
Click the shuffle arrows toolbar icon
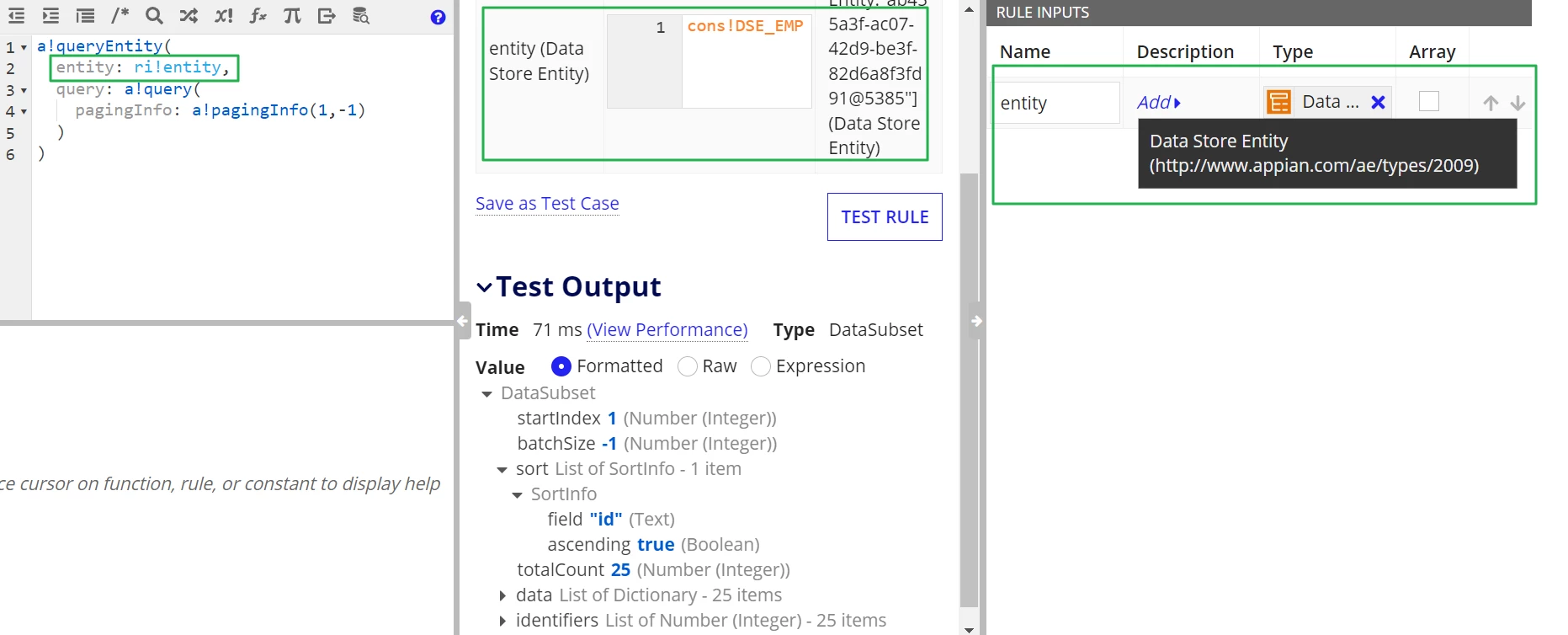[x=189, y=15]
